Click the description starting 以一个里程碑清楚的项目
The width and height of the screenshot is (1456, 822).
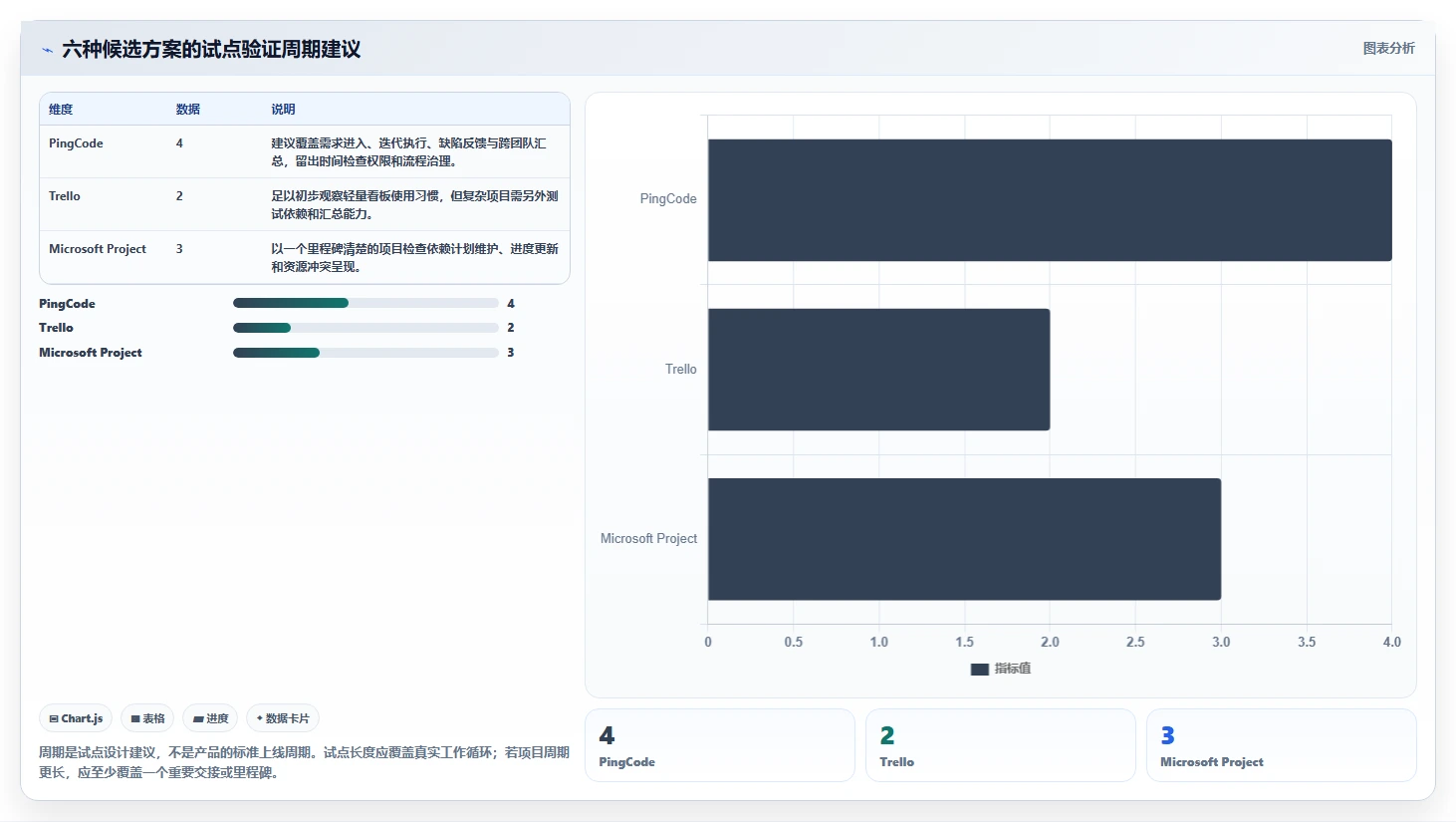414,258
